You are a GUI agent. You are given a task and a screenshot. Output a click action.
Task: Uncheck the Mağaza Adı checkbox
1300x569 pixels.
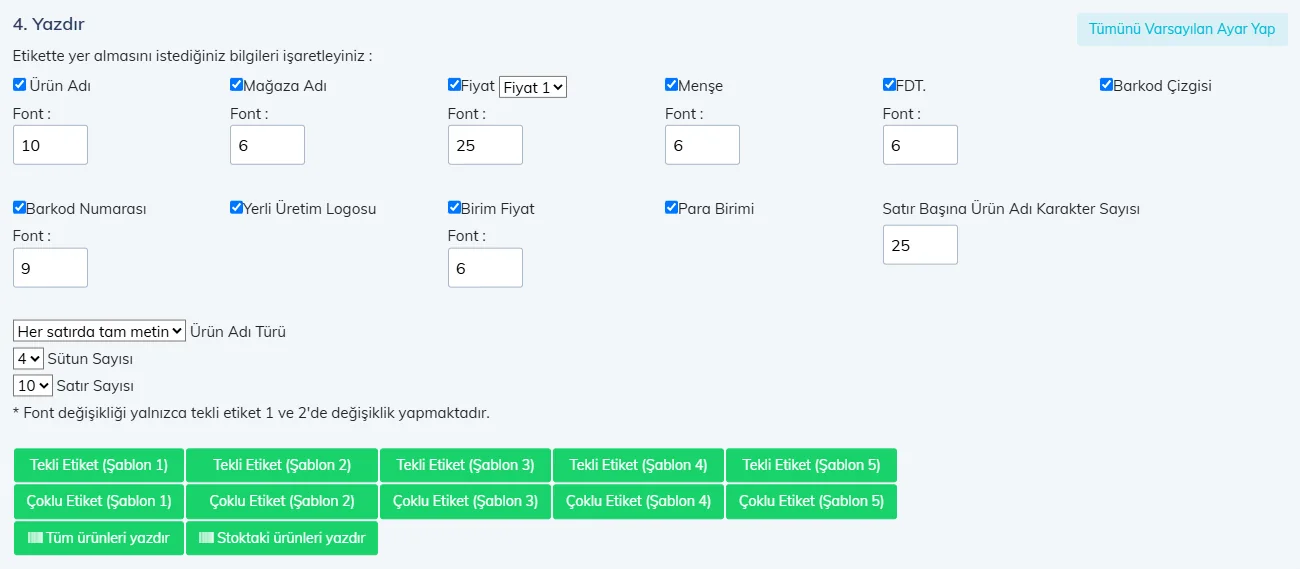coord(236,85)
